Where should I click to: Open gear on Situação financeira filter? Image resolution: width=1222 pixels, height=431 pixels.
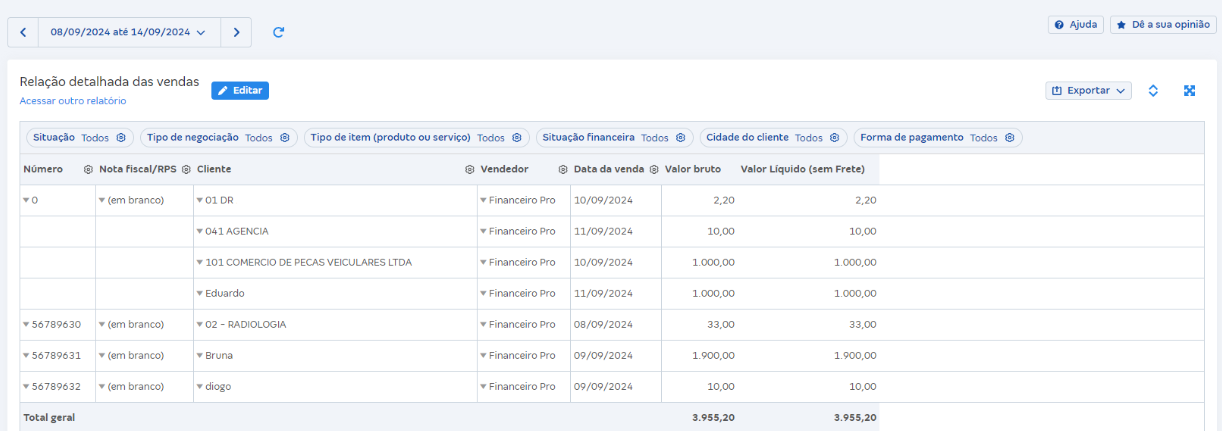coord(680,138)
